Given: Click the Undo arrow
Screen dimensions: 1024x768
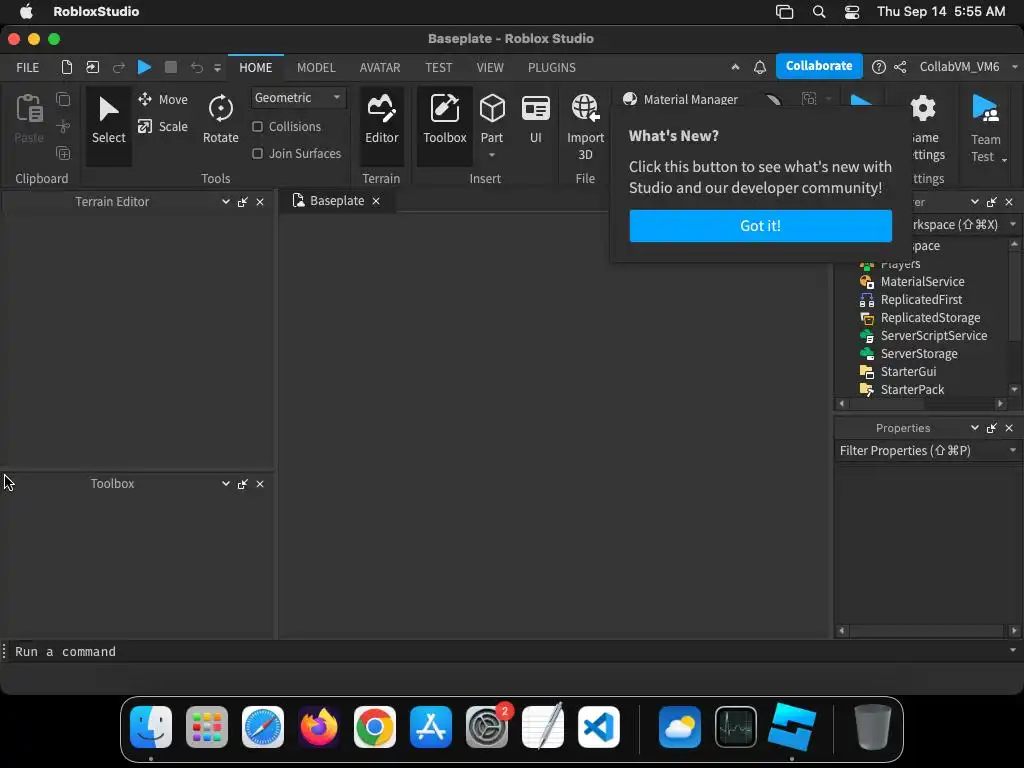Looking at the screenshot, I should [x=197, y=67].
